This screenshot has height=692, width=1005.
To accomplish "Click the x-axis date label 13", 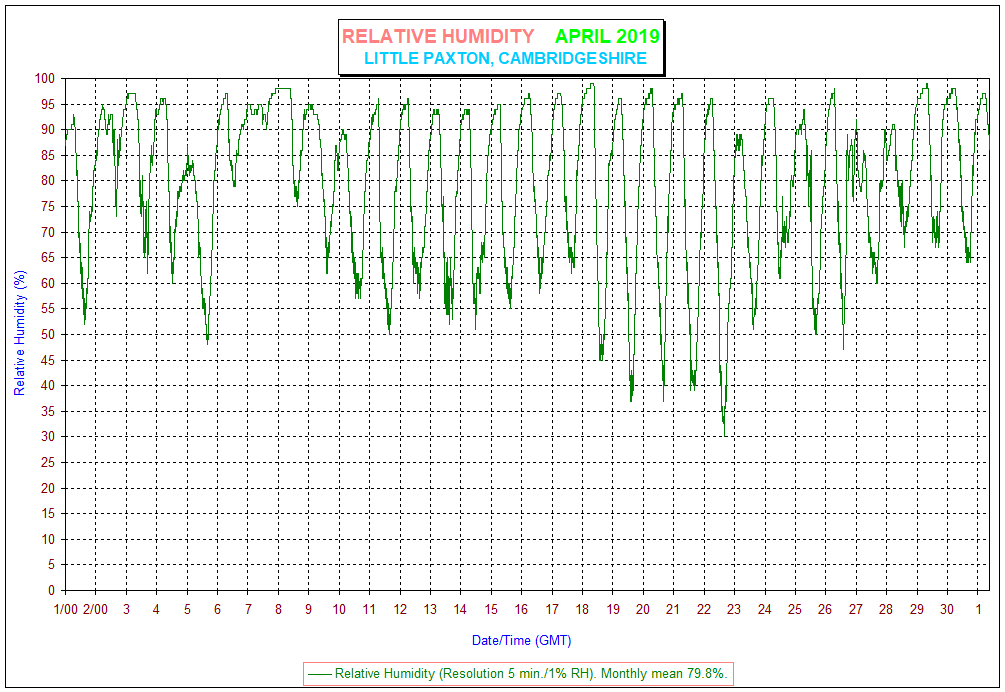I will point(430,609).
